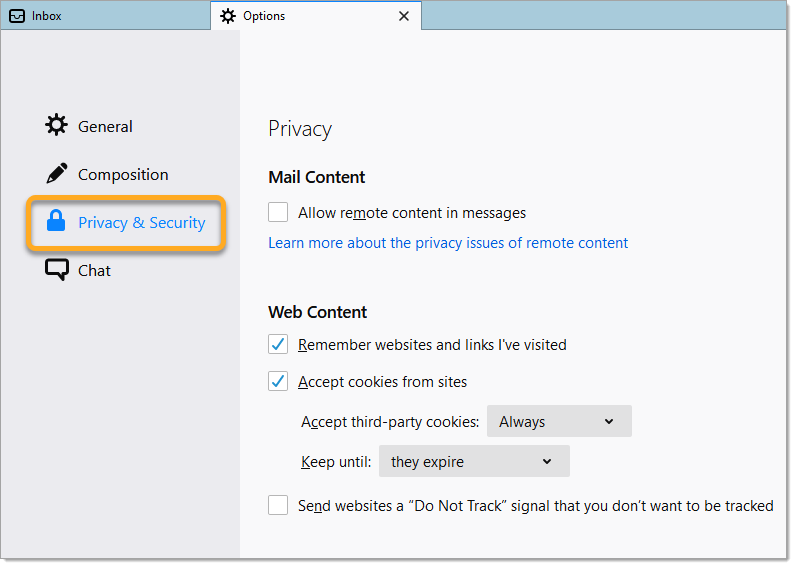Viewport: 794px width, 566px height.
Task: Click the Privacy & Security lock icon
Action: (56, 222)
